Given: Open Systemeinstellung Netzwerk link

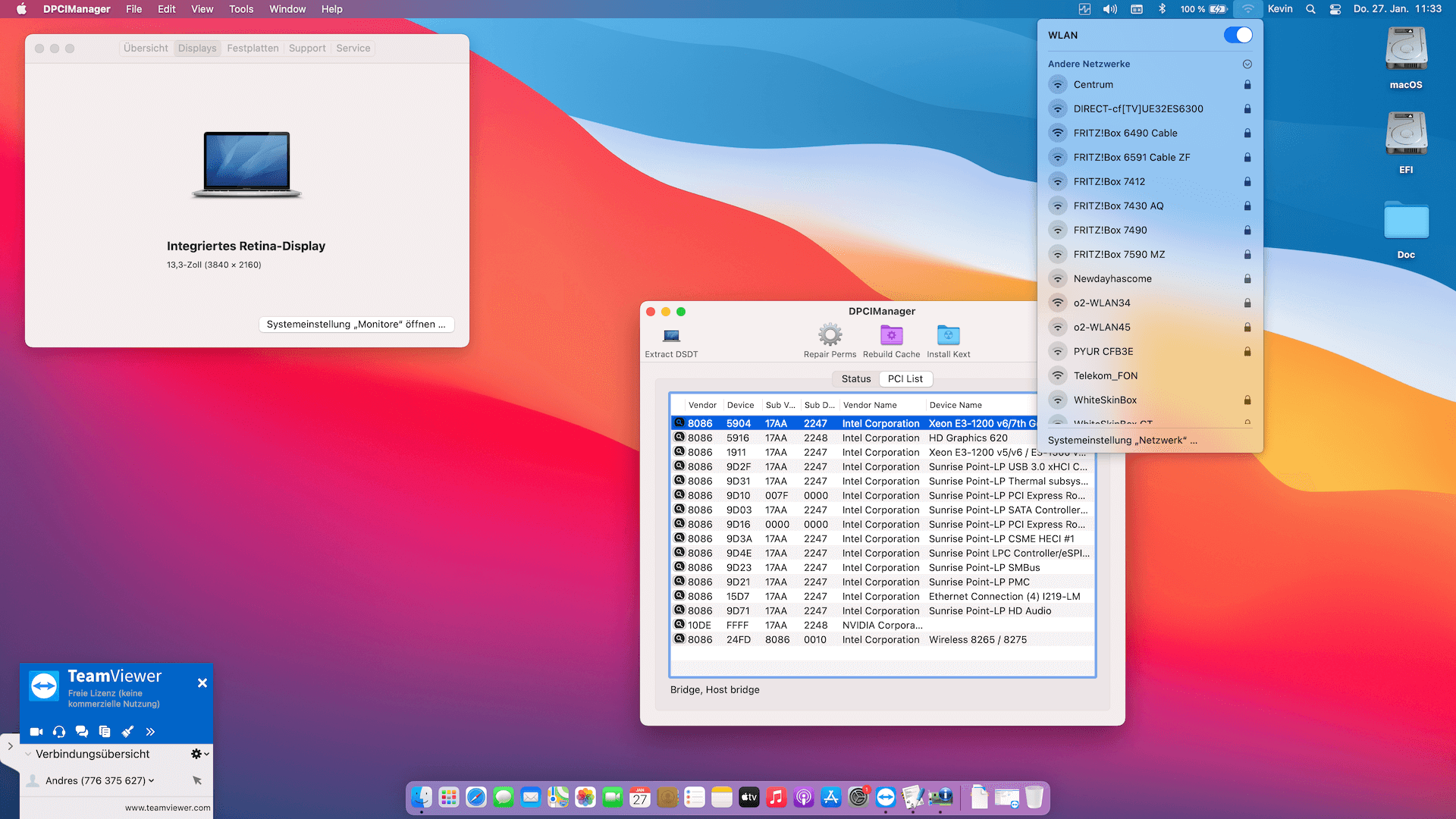Looking at the screenshot, I should (x=1122, y=441).
